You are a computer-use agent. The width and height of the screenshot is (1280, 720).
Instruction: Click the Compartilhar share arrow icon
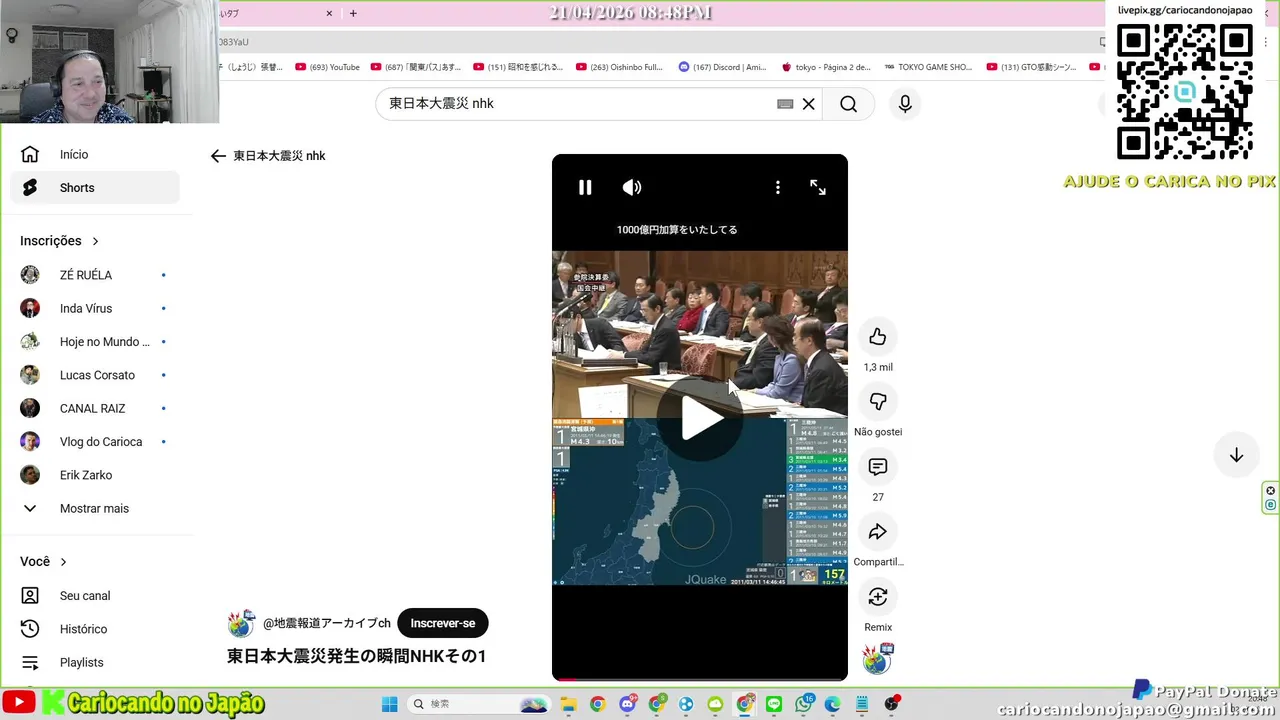pyautogui.click(x=878, y=532)
